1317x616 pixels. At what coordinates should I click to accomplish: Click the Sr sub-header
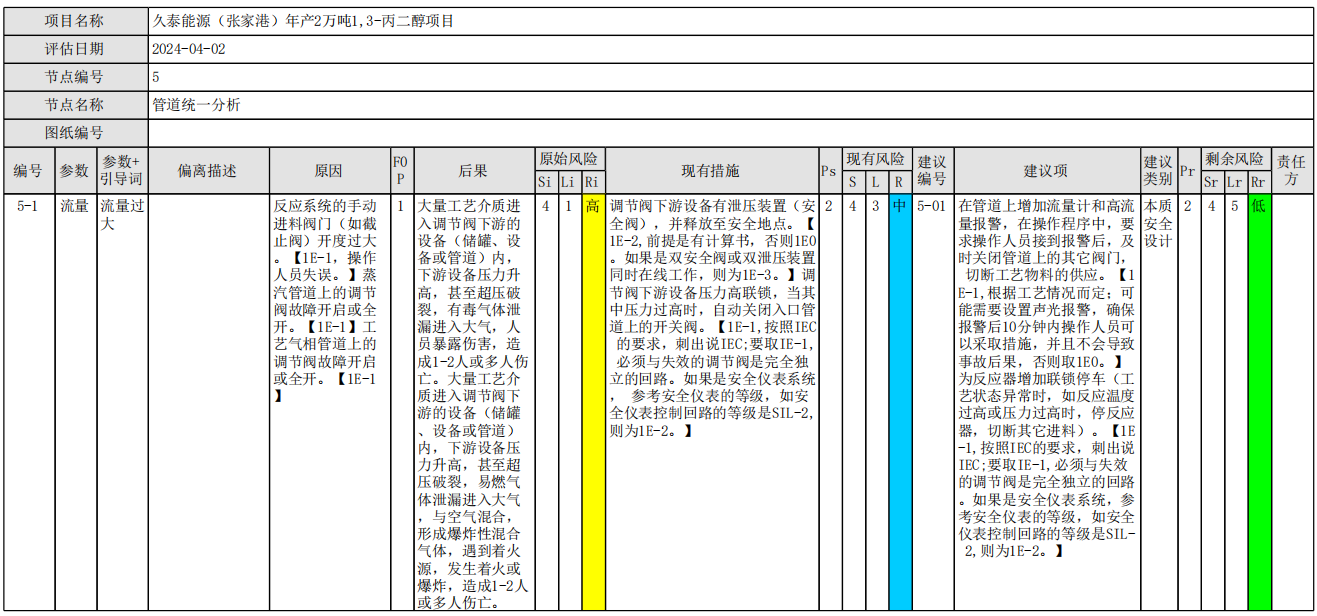coord(1211,183)
